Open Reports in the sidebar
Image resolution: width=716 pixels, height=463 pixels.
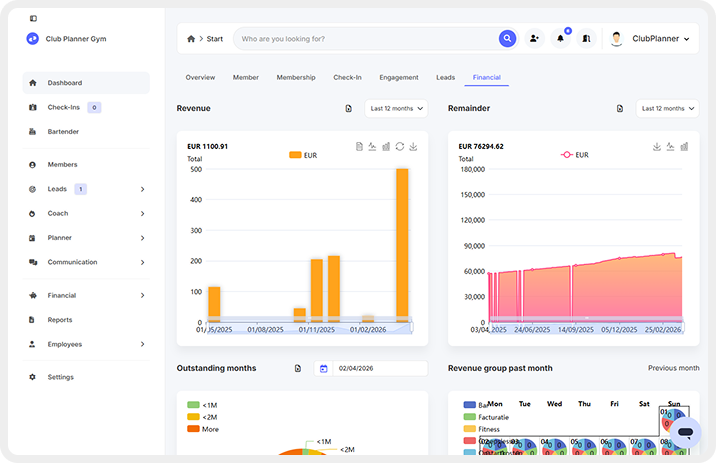coord(60,320)
